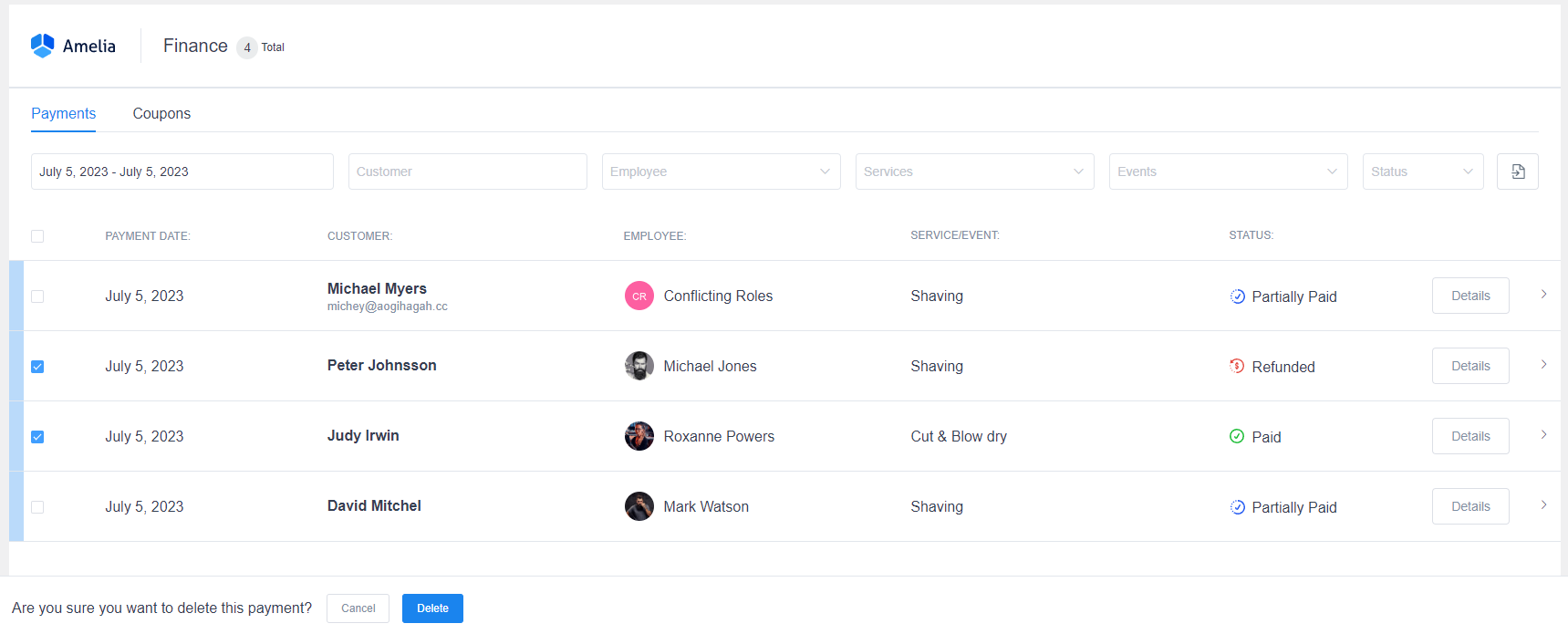Click the Customer search input field

point(467,171)
